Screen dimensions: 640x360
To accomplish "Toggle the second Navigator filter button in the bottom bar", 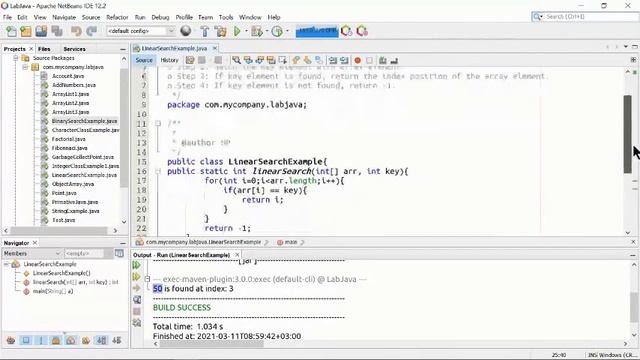I will [26, 340].
